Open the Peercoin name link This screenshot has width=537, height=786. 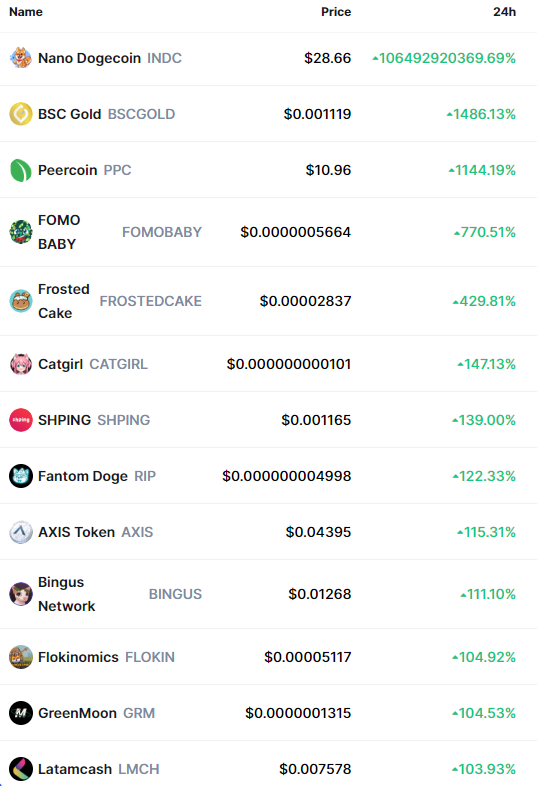coord(68,170)
